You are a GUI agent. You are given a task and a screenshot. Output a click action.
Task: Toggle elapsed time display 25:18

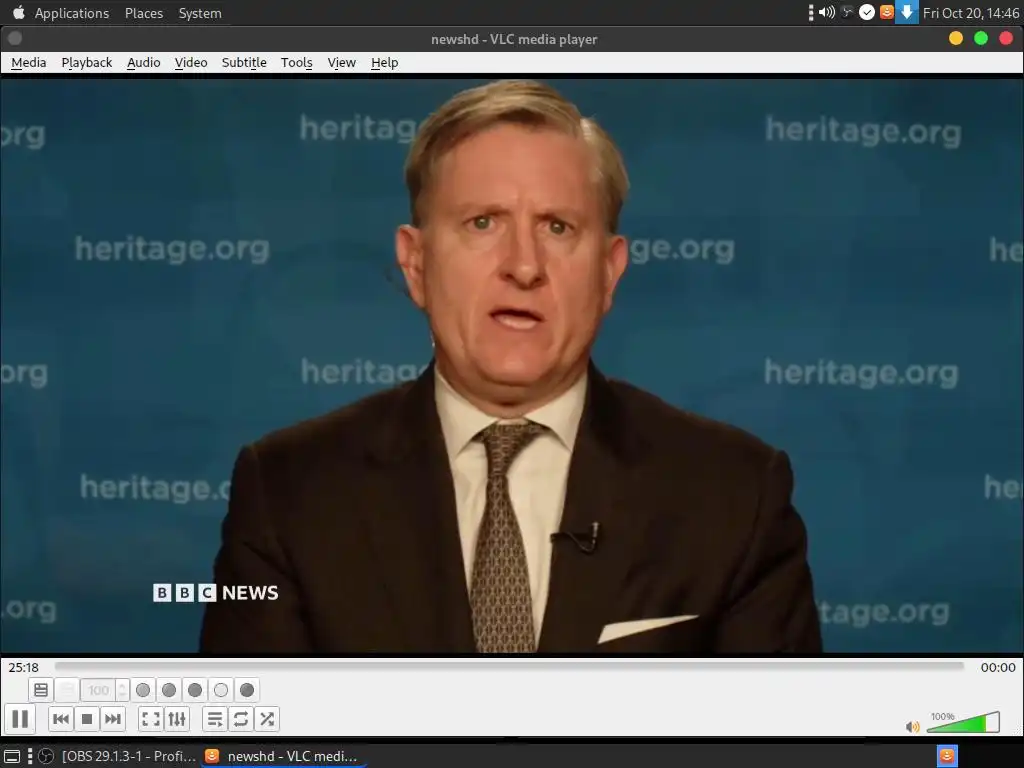(x=24, y=667)
